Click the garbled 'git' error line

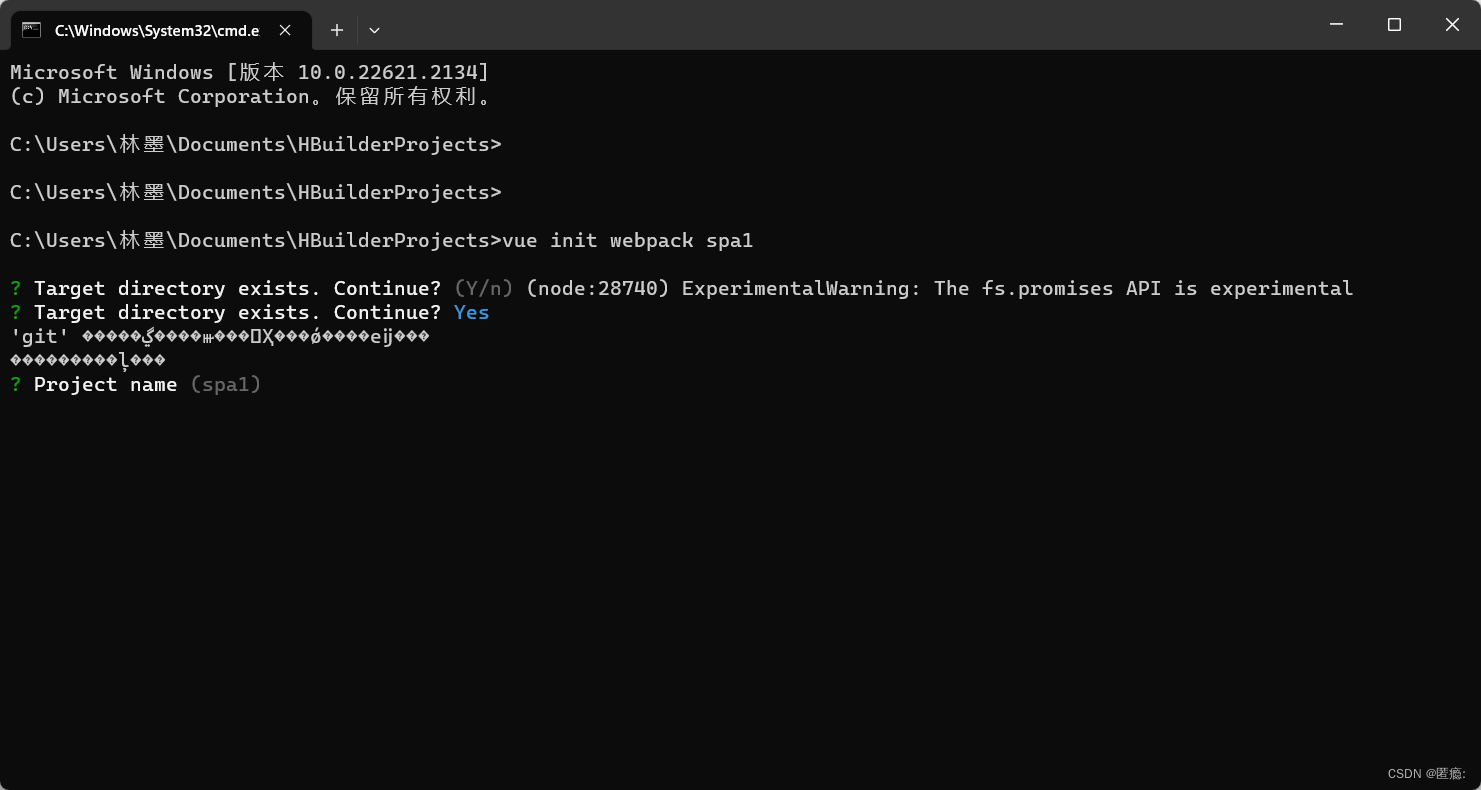220,336
